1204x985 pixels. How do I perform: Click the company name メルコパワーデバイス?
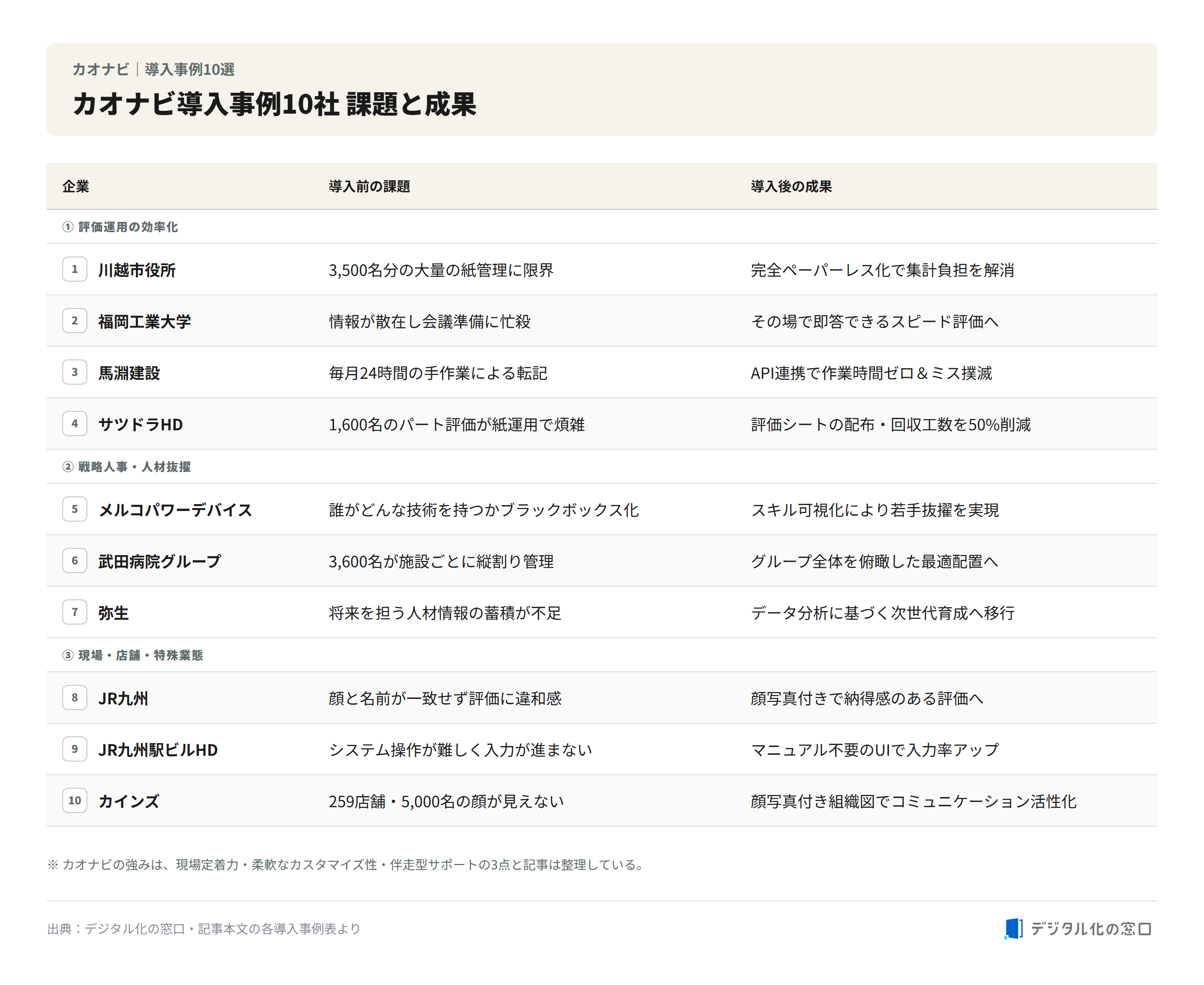click(x=175, y=510)
